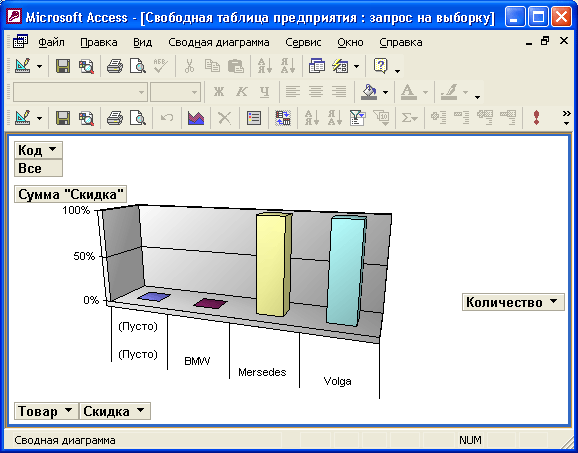This screenshot has width=578, height=453.
Task: Click the Copy icon
Action: pos(212,66)
